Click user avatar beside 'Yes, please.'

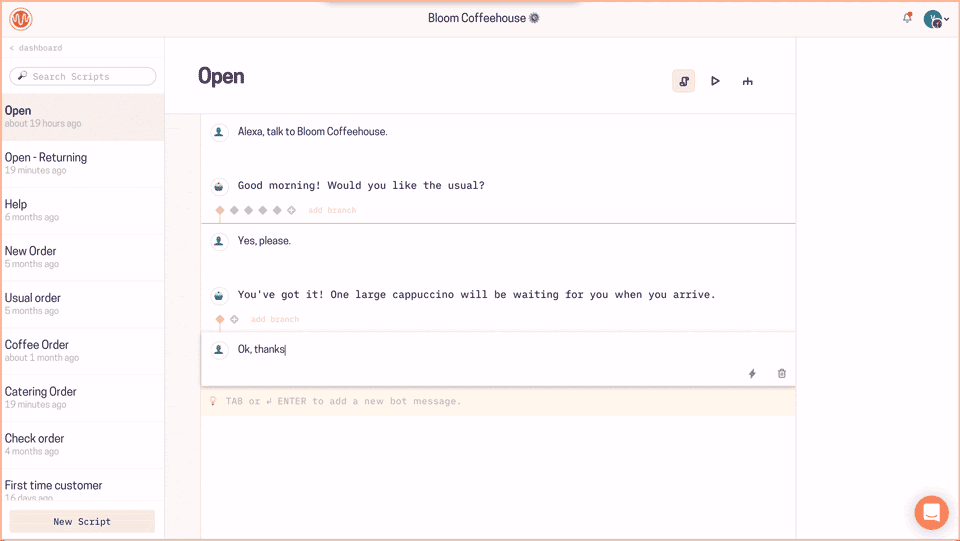point(219,241)
